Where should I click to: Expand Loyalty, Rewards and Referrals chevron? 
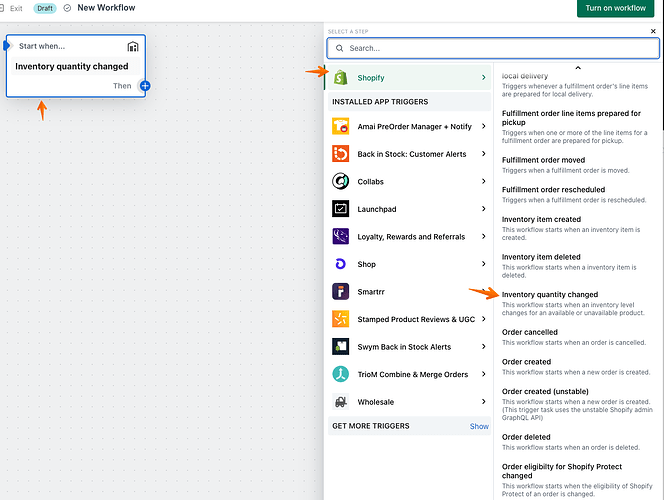[x=483, y=236]
